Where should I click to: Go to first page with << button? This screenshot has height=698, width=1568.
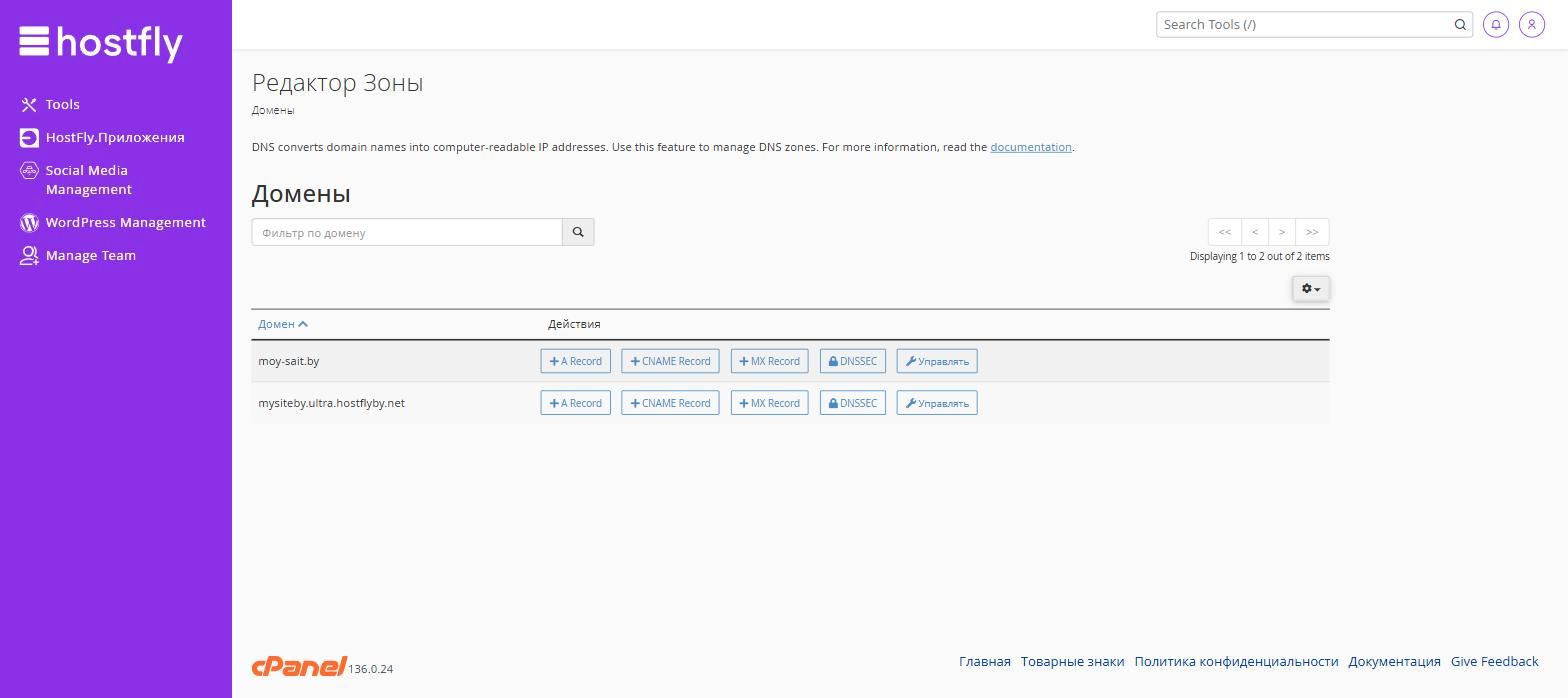coord(1224,232)
